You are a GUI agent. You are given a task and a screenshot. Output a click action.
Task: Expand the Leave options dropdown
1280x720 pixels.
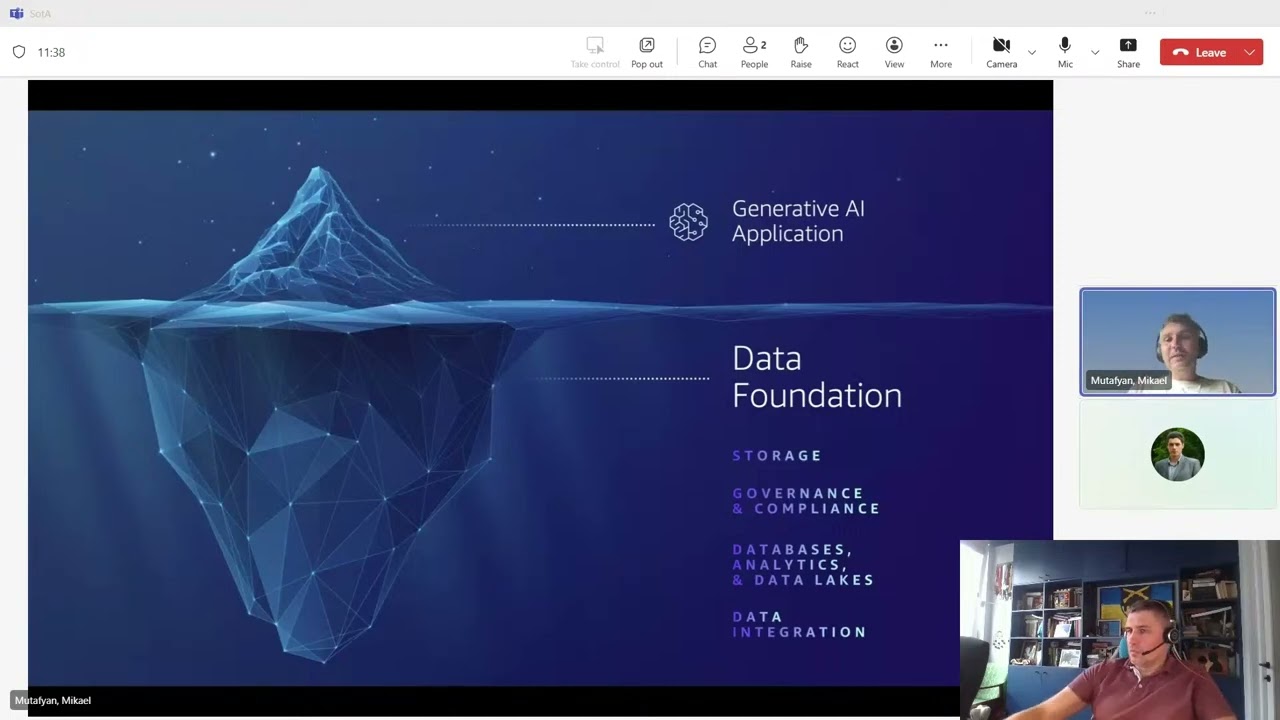coord(1250,52)
